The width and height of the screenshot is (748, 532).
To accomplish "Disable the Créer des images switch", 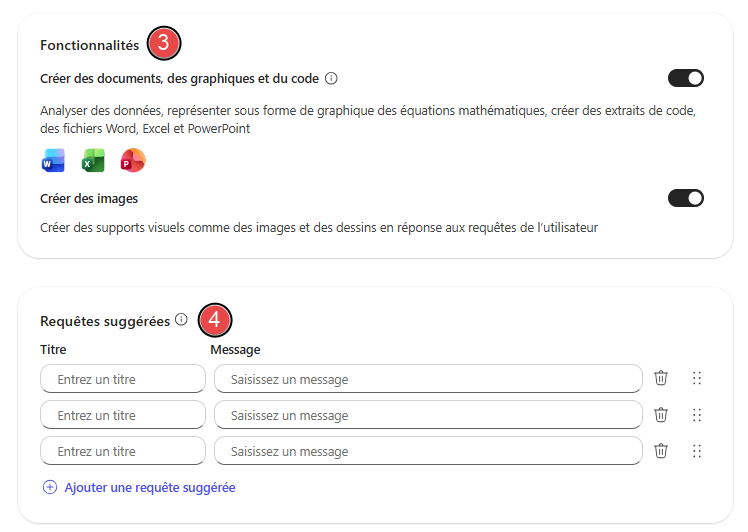I will [686, 198].
